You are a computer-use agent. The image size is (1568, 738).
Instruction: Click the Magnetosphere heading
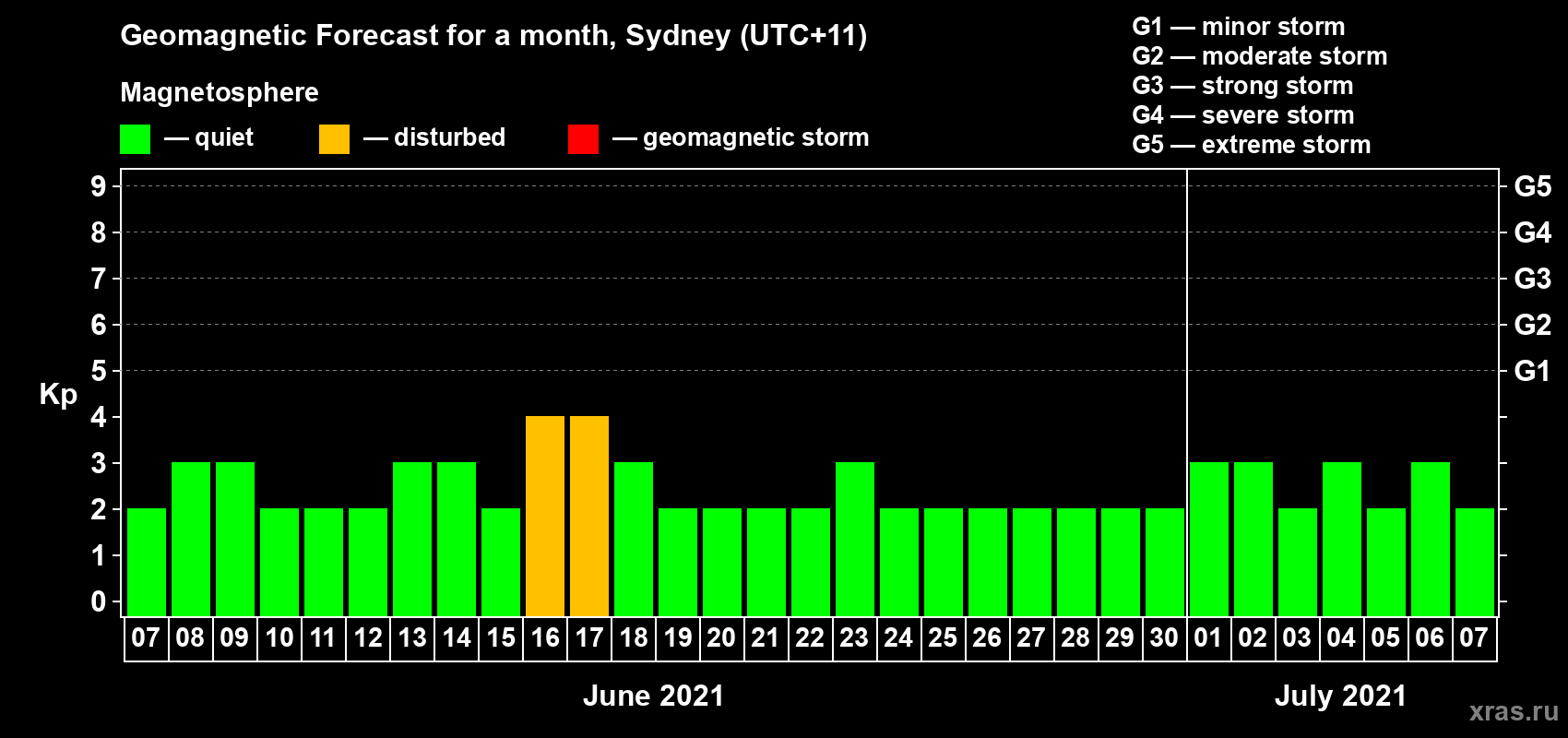click(220, 93)
